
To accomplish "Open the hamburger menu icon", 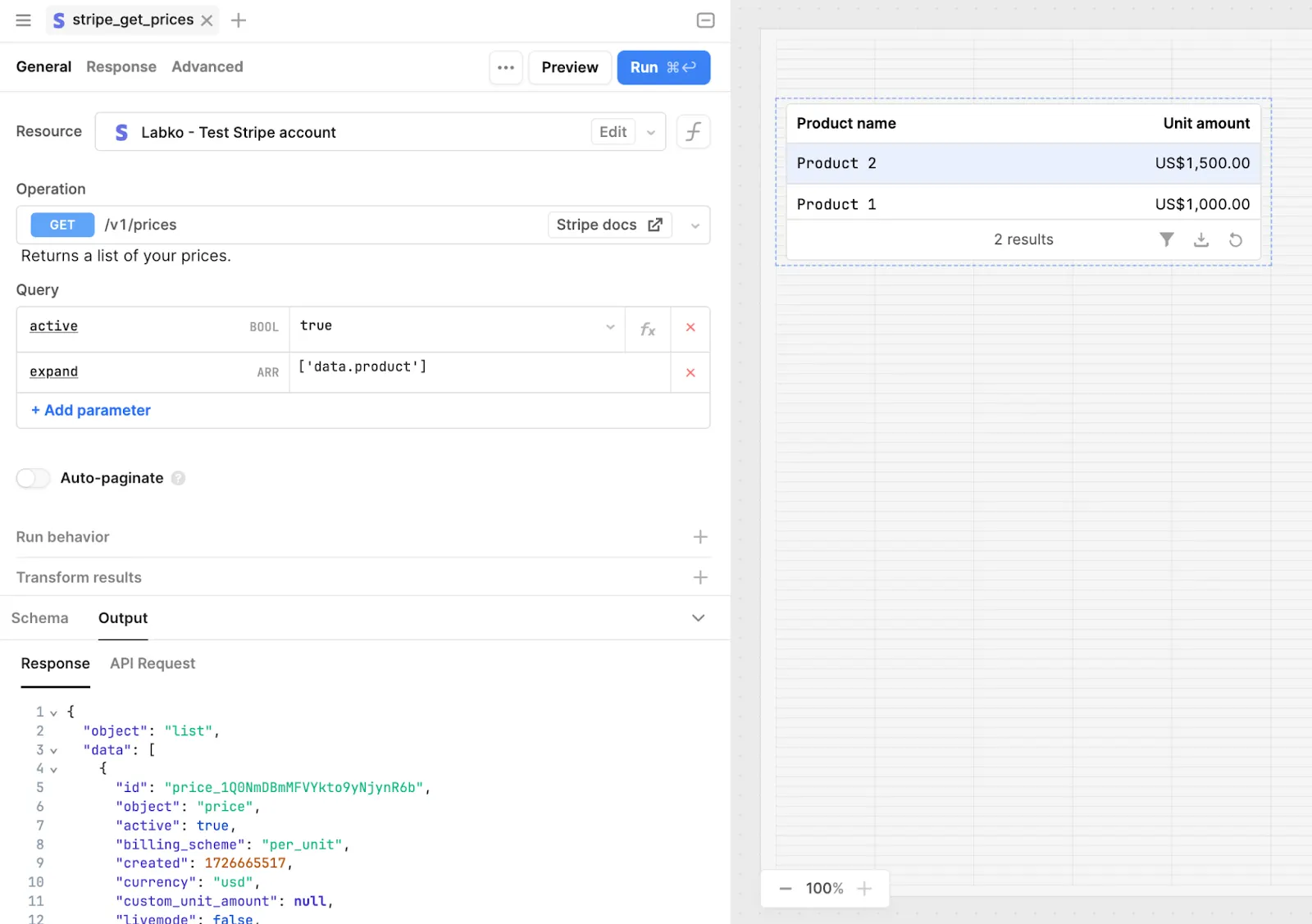I will [23, 20].
